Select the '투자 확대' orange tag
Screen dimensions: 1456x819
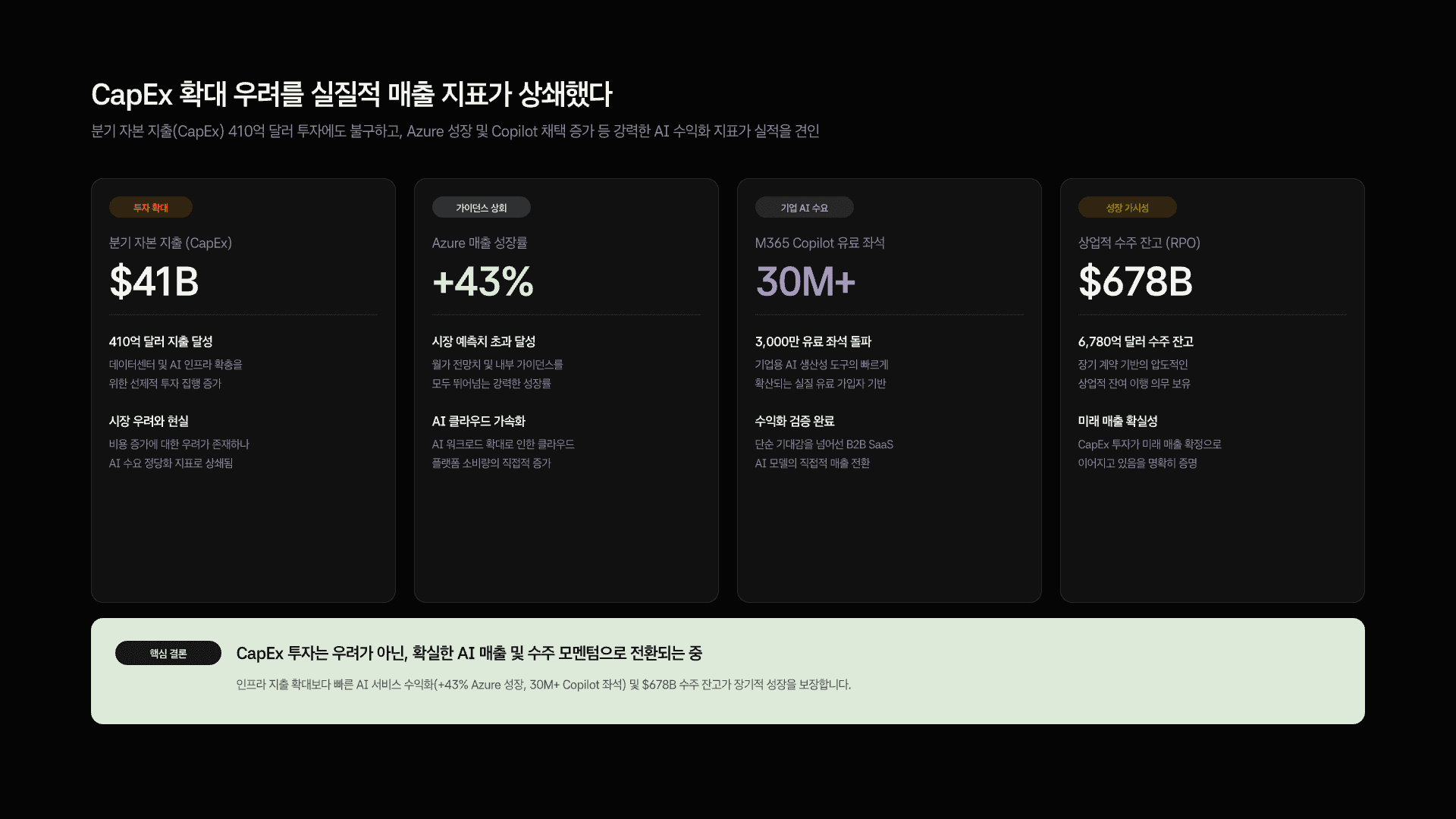(x=151, y=207)
